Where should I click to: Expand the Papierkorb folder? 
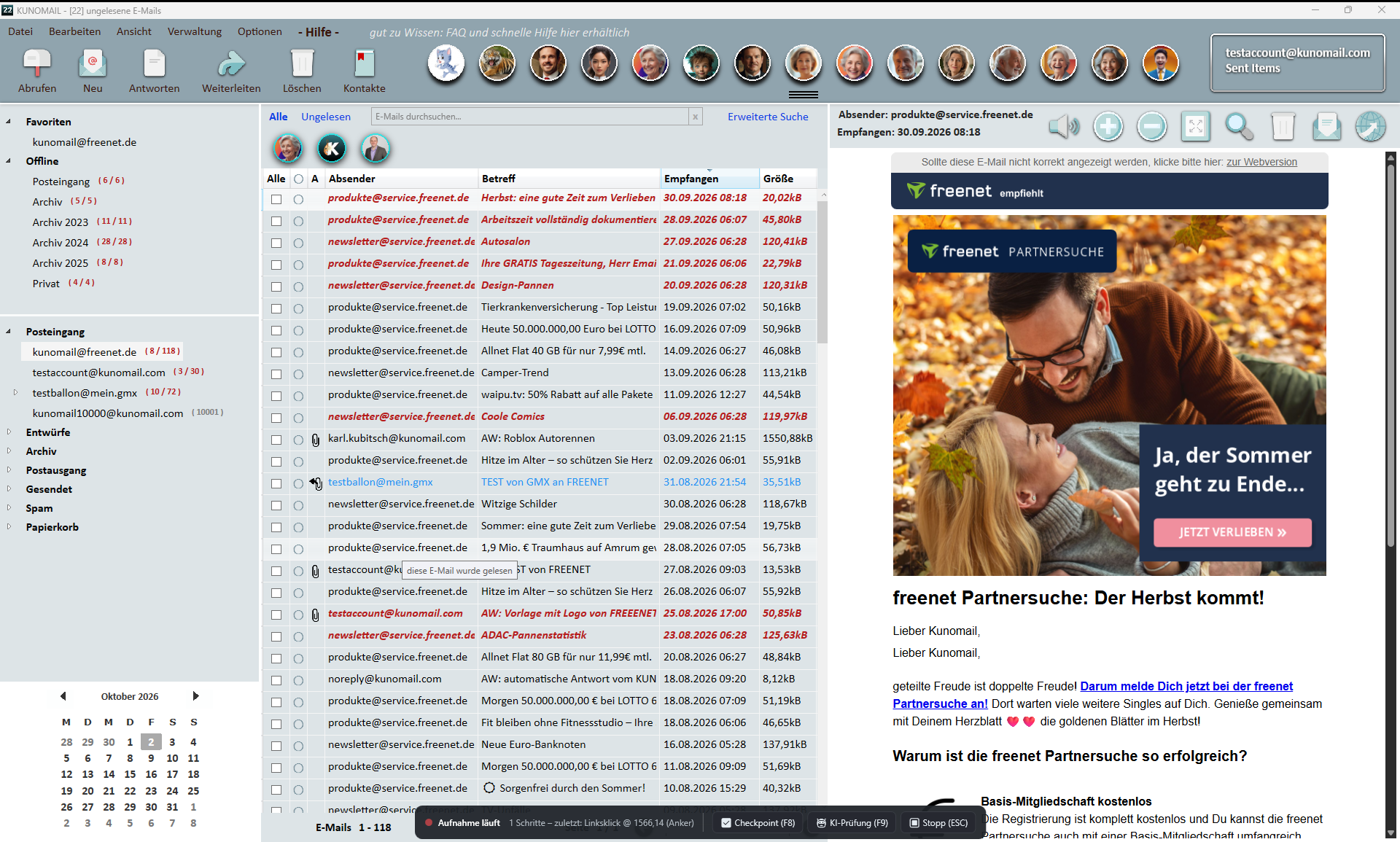click(9, 526)
